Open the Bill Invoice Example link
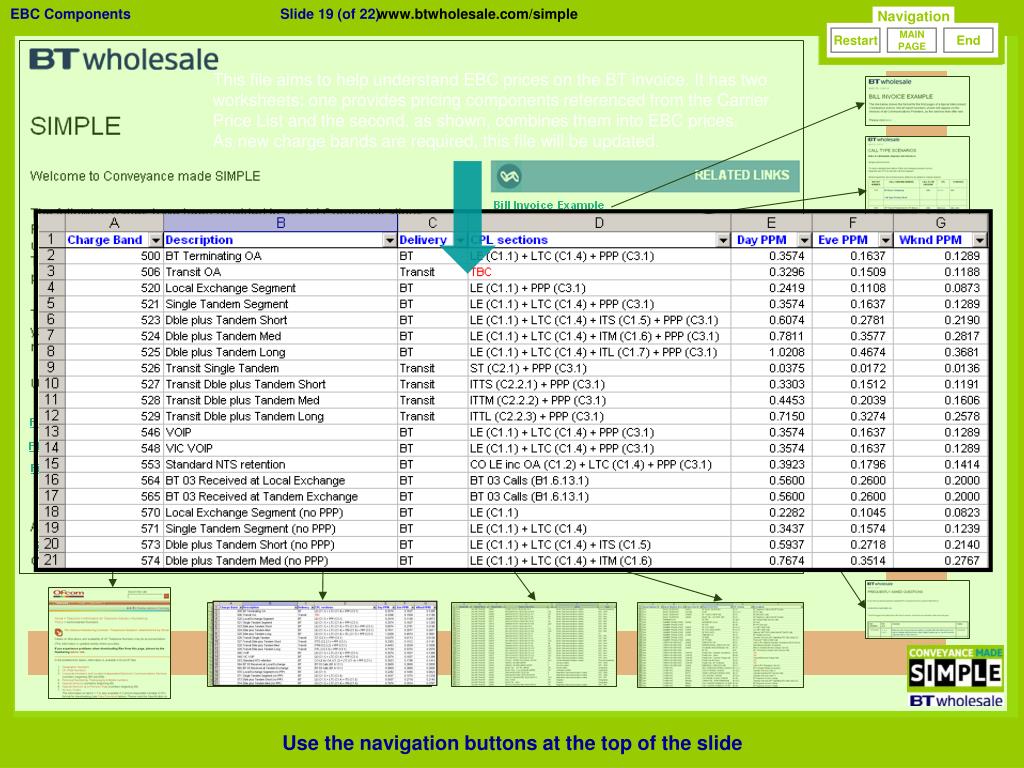Image resolution: width=1024 pixels, height=768 pixels. pyautogui.click(x=548, y=204)
